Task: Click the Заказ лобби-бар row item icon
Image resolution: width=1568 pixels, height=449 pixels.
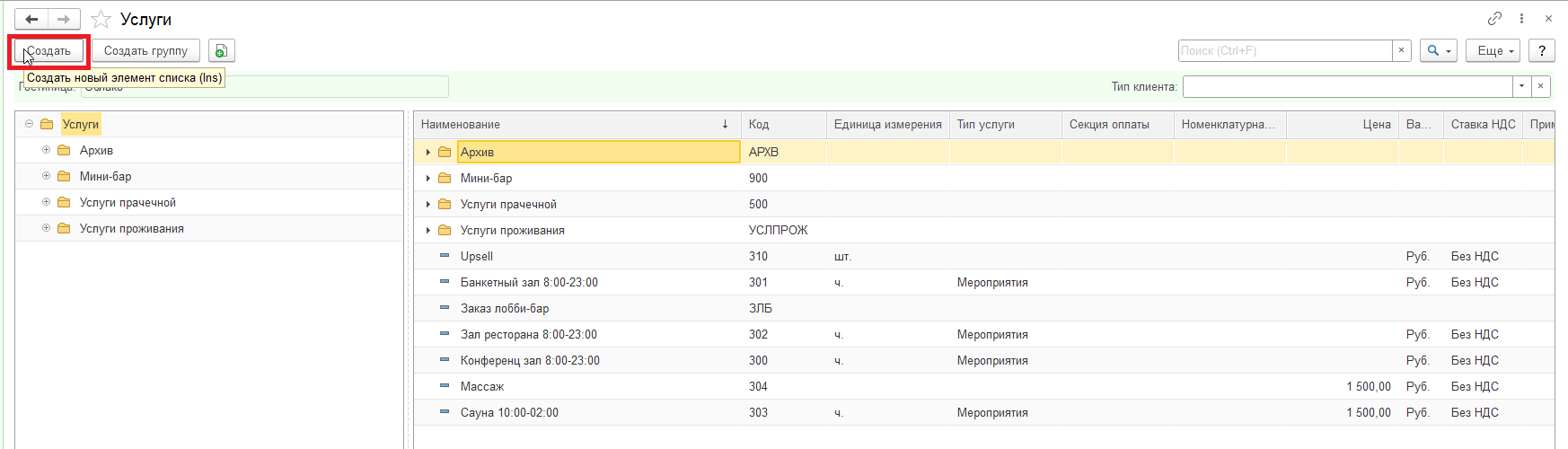Action: click(x=445, y=308)
